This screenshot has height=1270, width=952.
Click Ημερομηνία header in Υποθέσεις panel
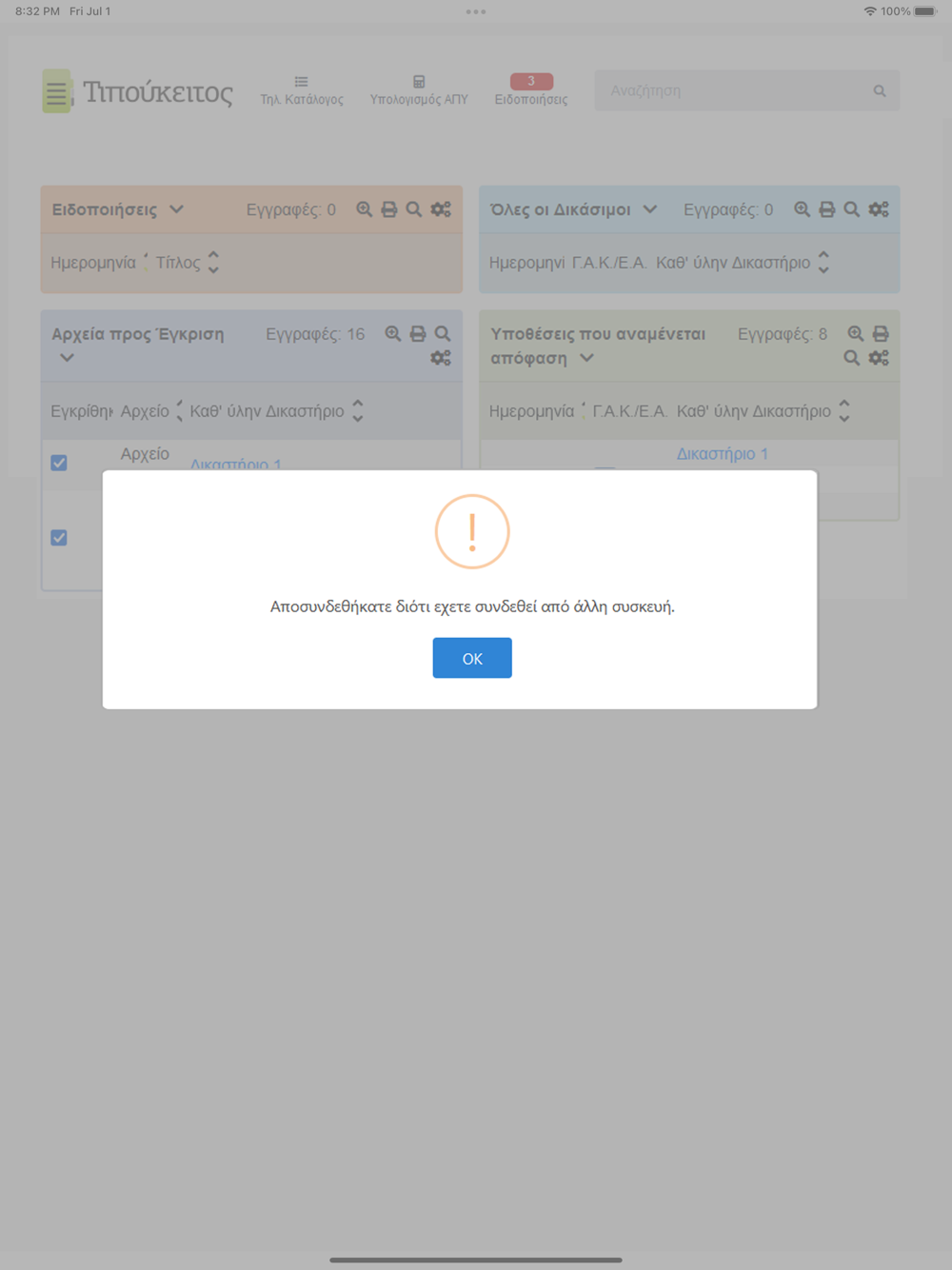531,411
